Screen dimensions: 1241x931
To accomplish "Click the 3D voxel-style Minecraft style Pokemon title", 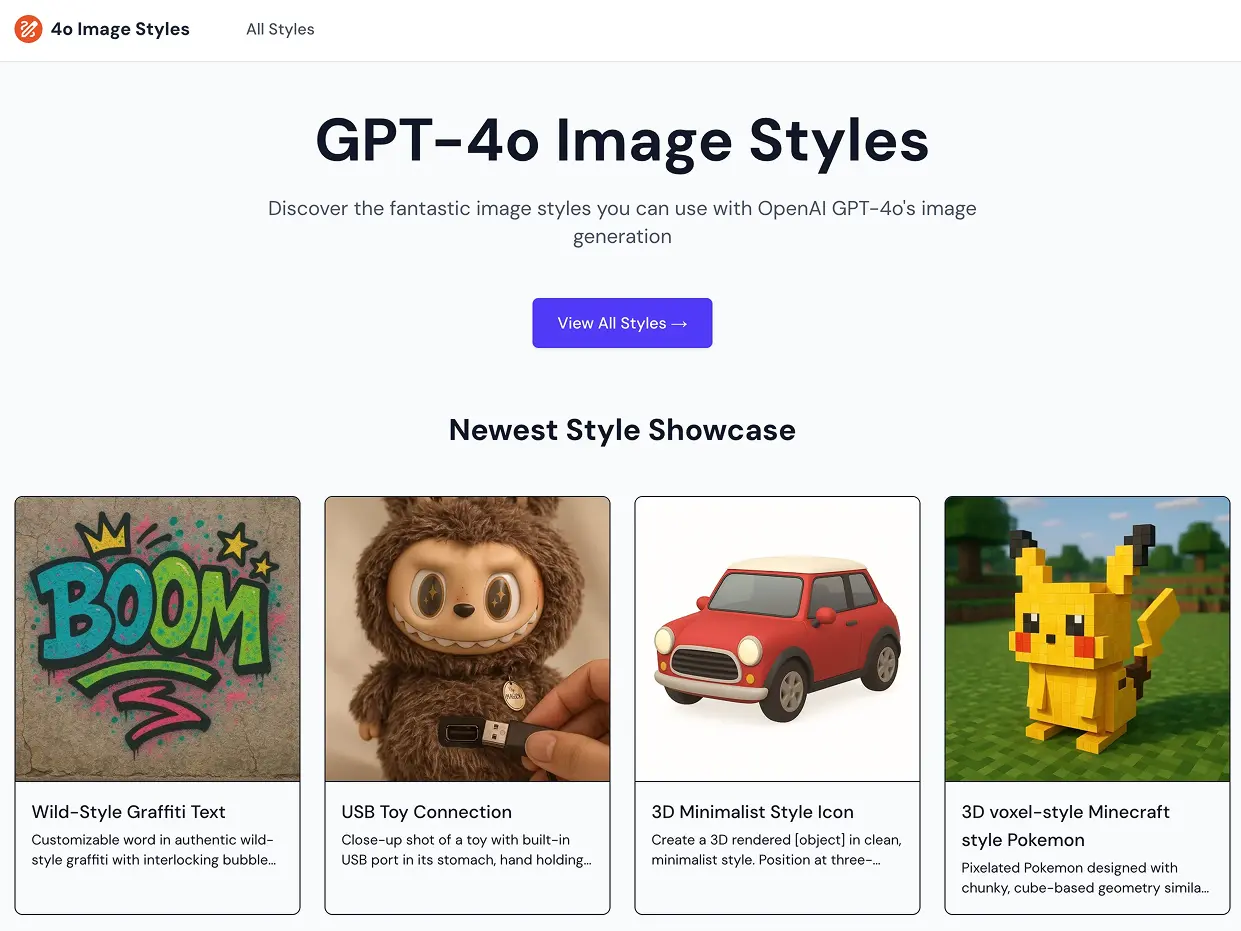I will coord(1066,826).
